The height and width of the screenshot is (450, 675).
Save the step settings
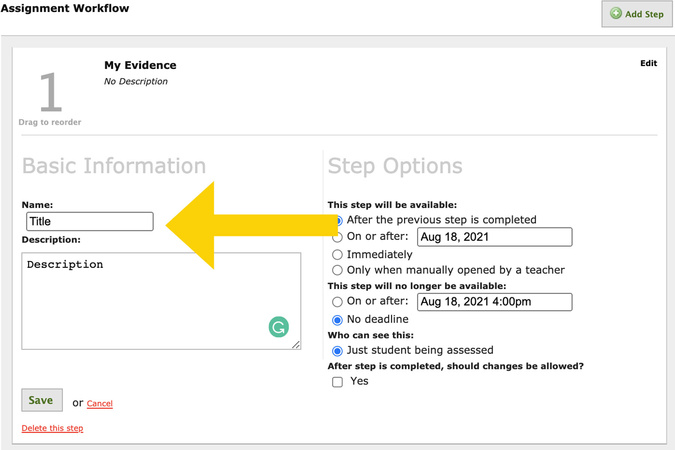coord(42,400)
